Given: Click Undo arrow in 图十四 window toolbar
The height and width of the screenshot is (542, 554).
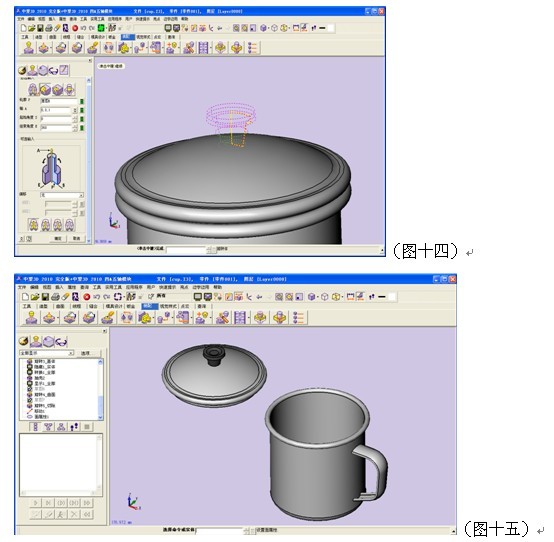Looking at the screenshot, I should click(83, 28).
